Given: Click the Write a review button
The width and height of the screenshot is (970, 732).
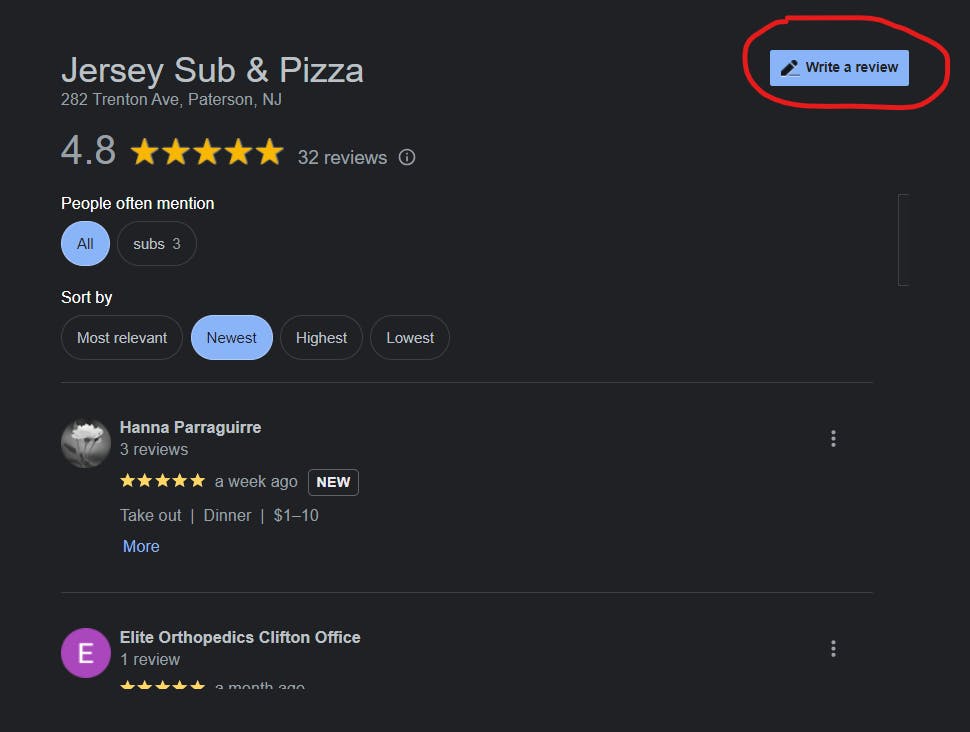Looking at the screenshot, I should pyautogui.click(x=839, y=68).
